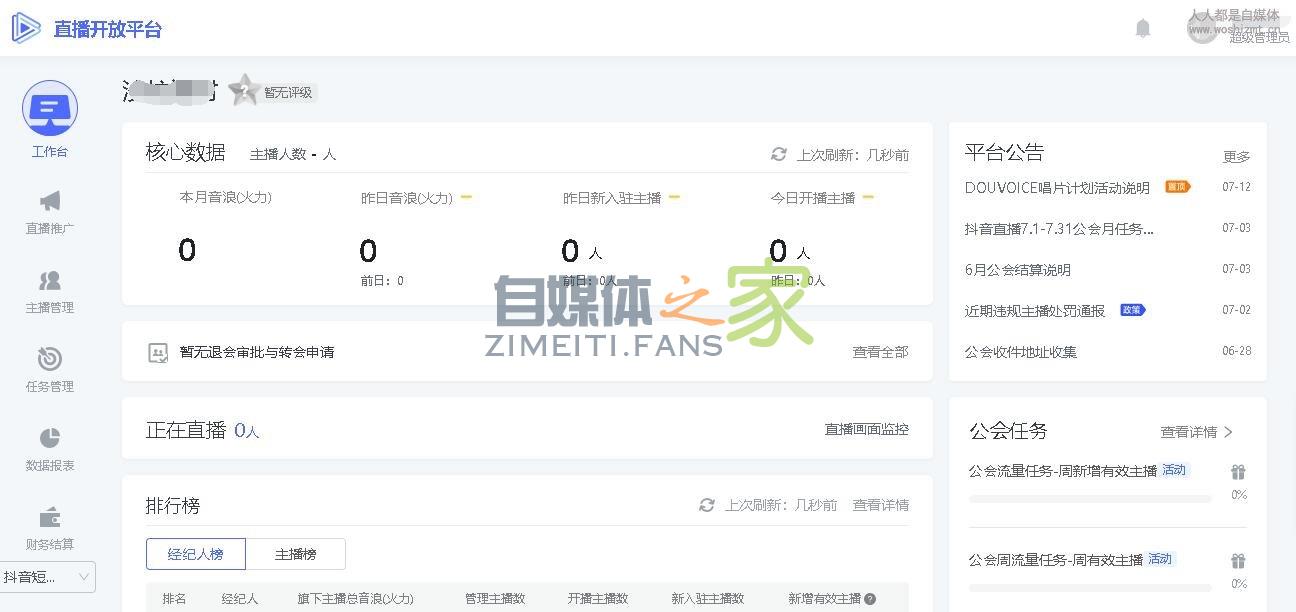Viewport: 1296px width, 612px height.
Task: Open 直播画面监控 live monitoring
Action: pyautogui.click(x=866, y=429)
